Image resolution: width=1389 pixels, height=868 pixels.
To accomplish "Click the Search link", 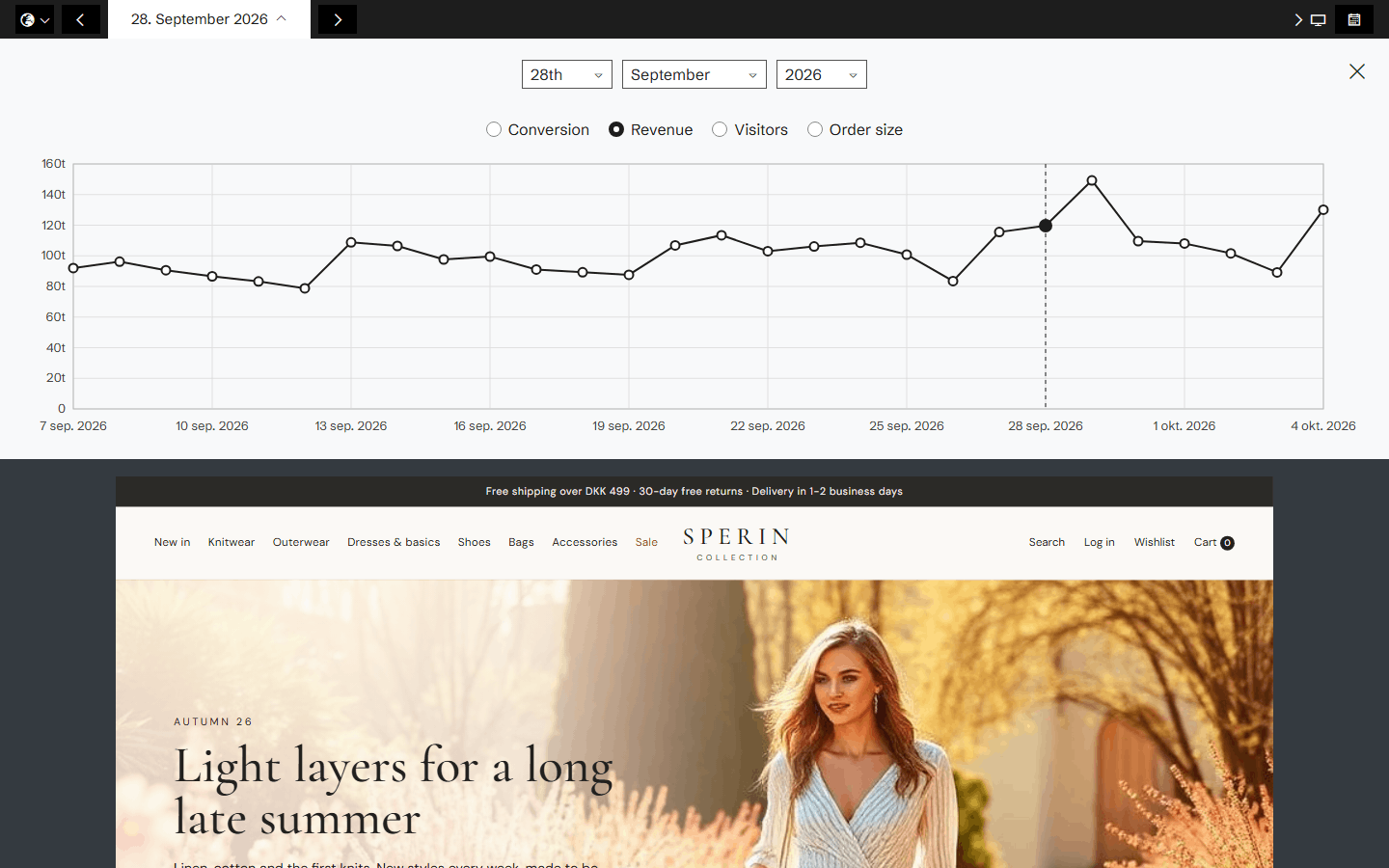I will click(1047, 542).
